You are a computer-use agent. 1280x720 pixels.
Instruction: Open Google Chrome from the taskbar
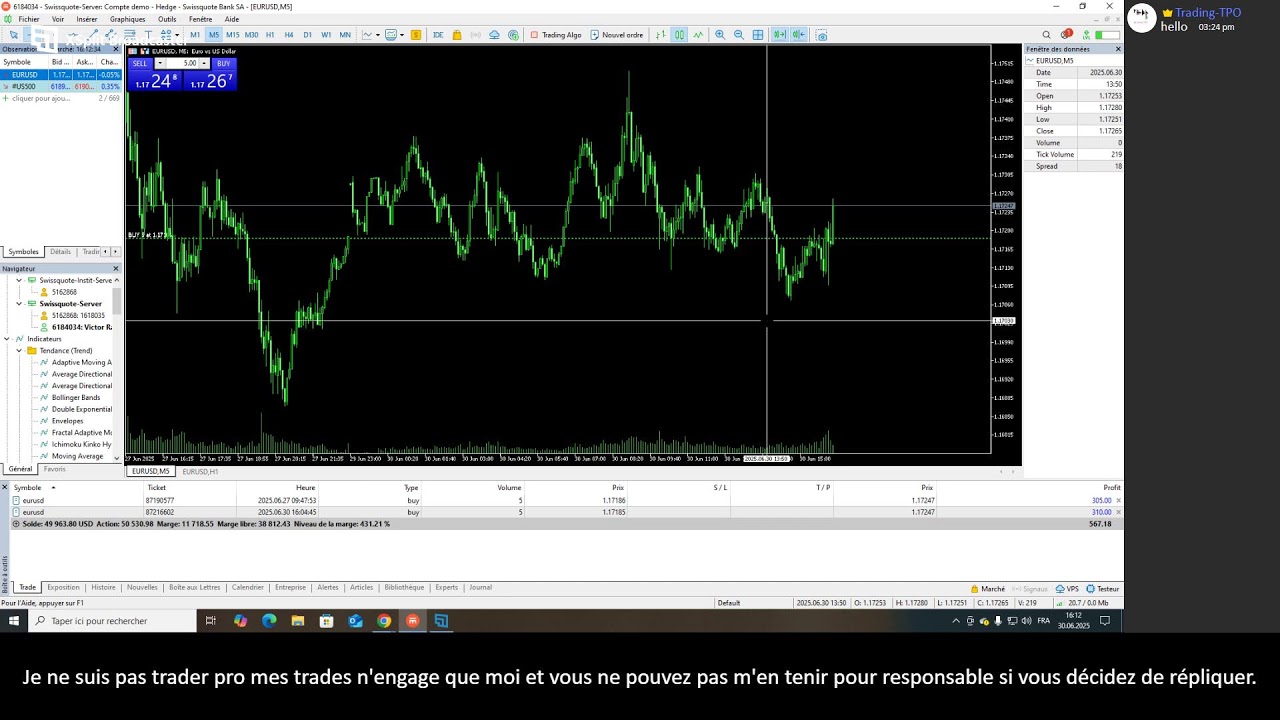(384, 621)
